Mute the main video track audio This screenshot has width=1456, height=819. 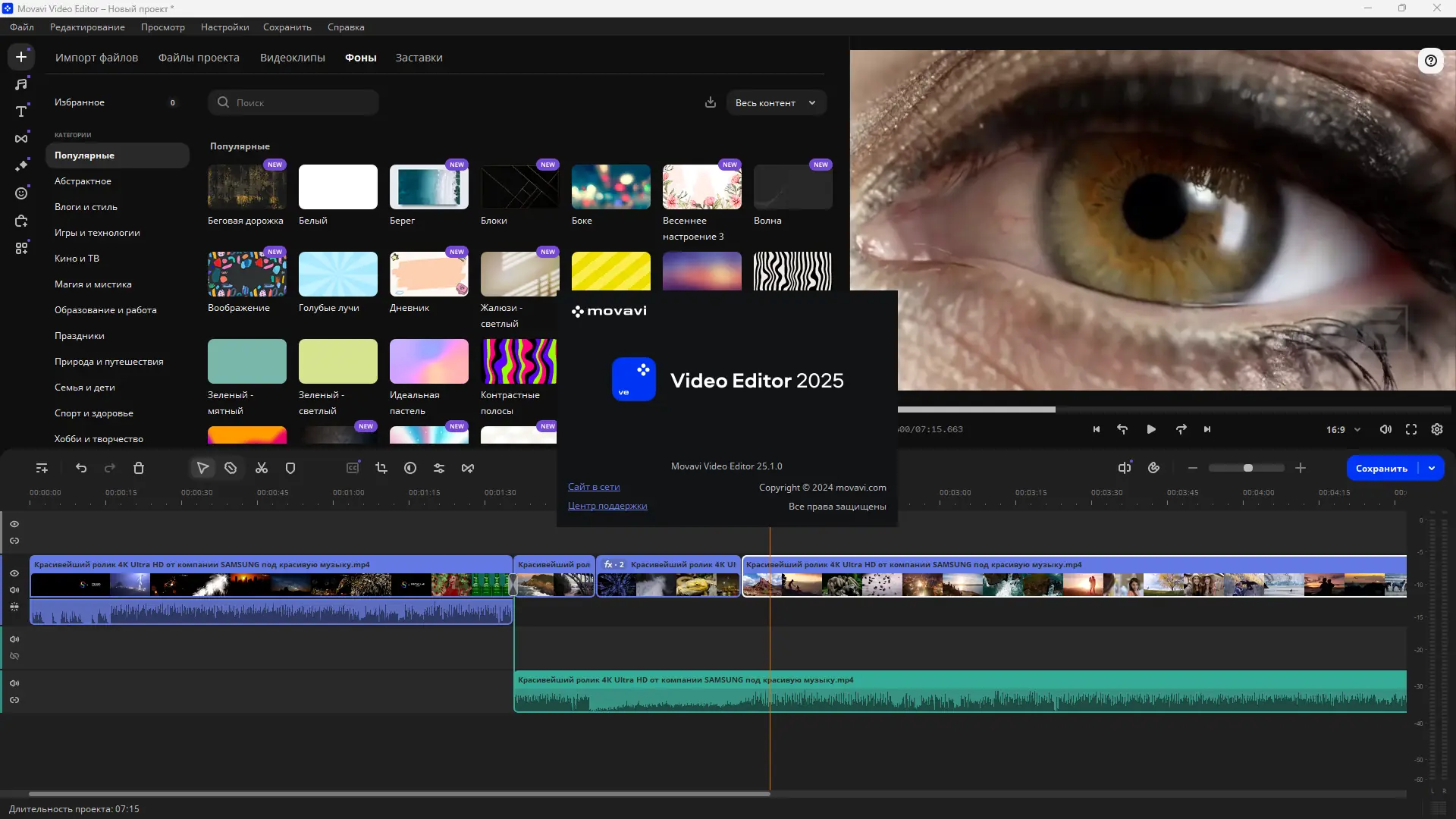[14, 590]
